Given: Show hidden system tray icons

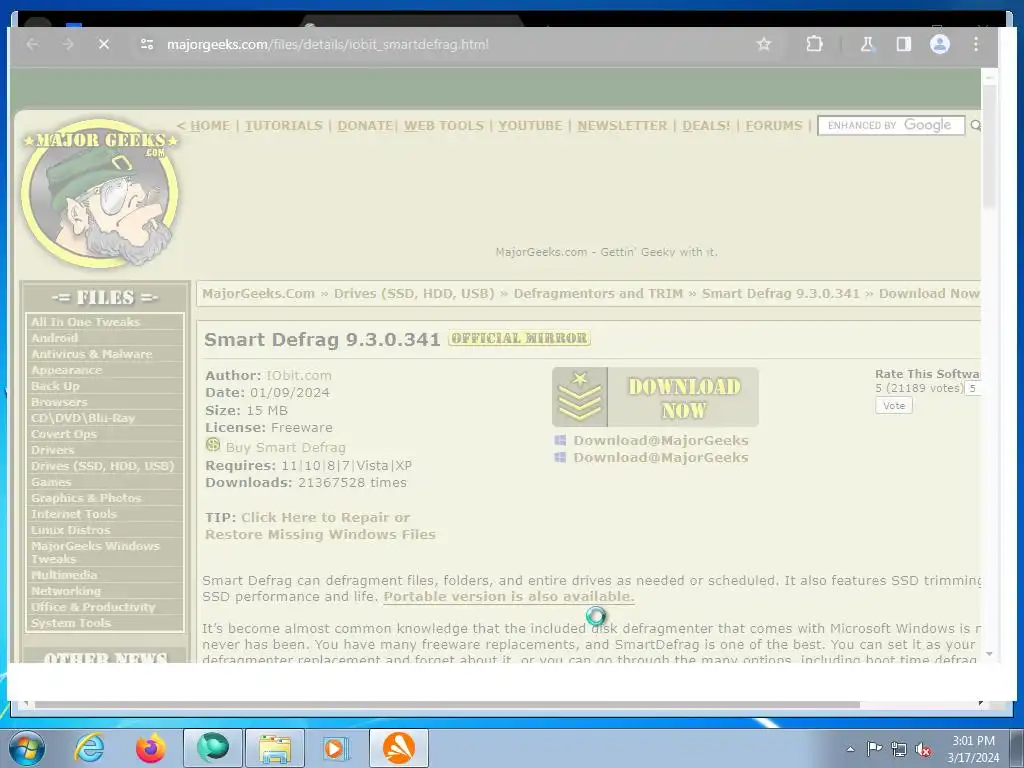Looking at the screenshot, I should point(850,749).
